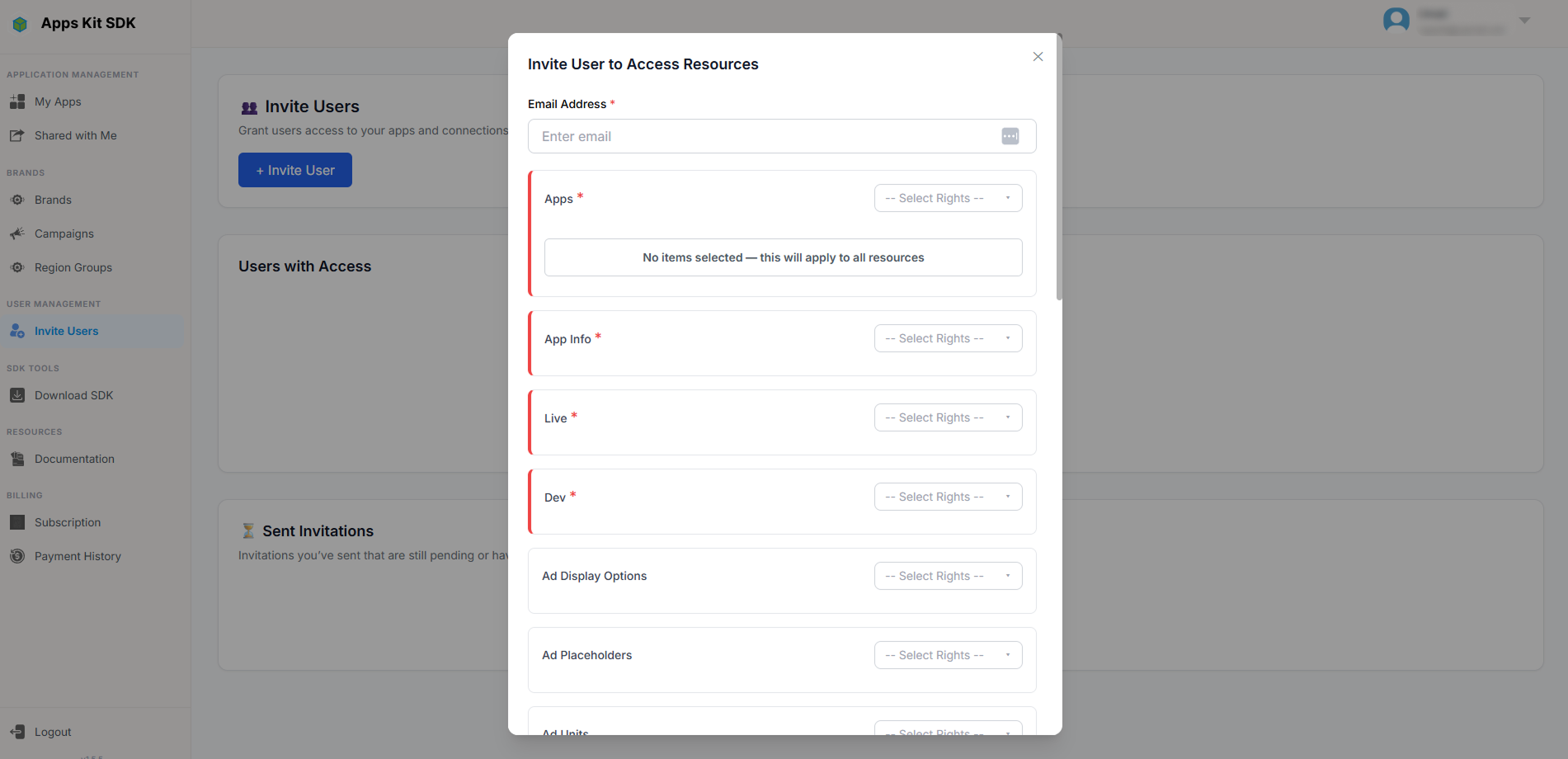The height and width of the screenshot is (759, 1568).
Task: Open Campaigns in sidebar
Action: coord(64,233)
